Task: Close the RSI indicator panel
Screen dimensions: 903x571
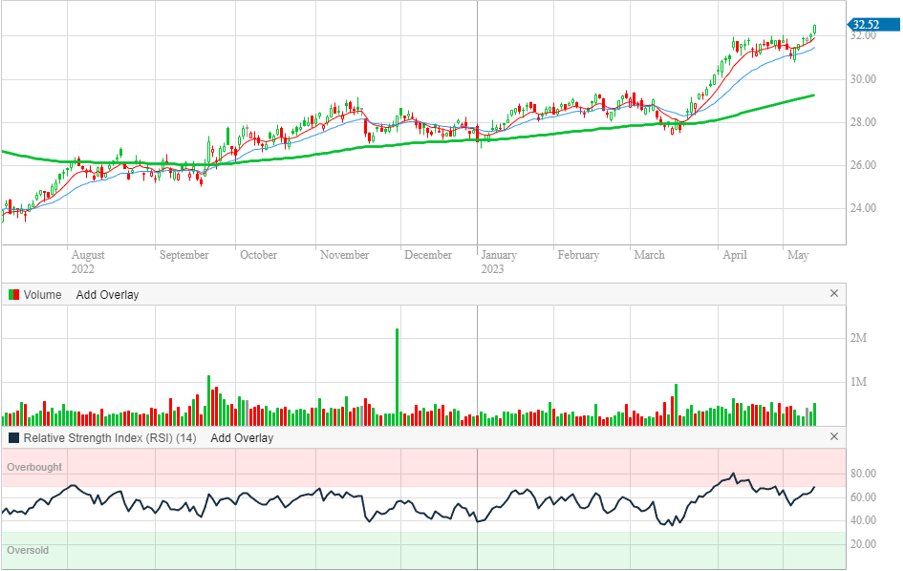Action: click(x=834, y=437)
